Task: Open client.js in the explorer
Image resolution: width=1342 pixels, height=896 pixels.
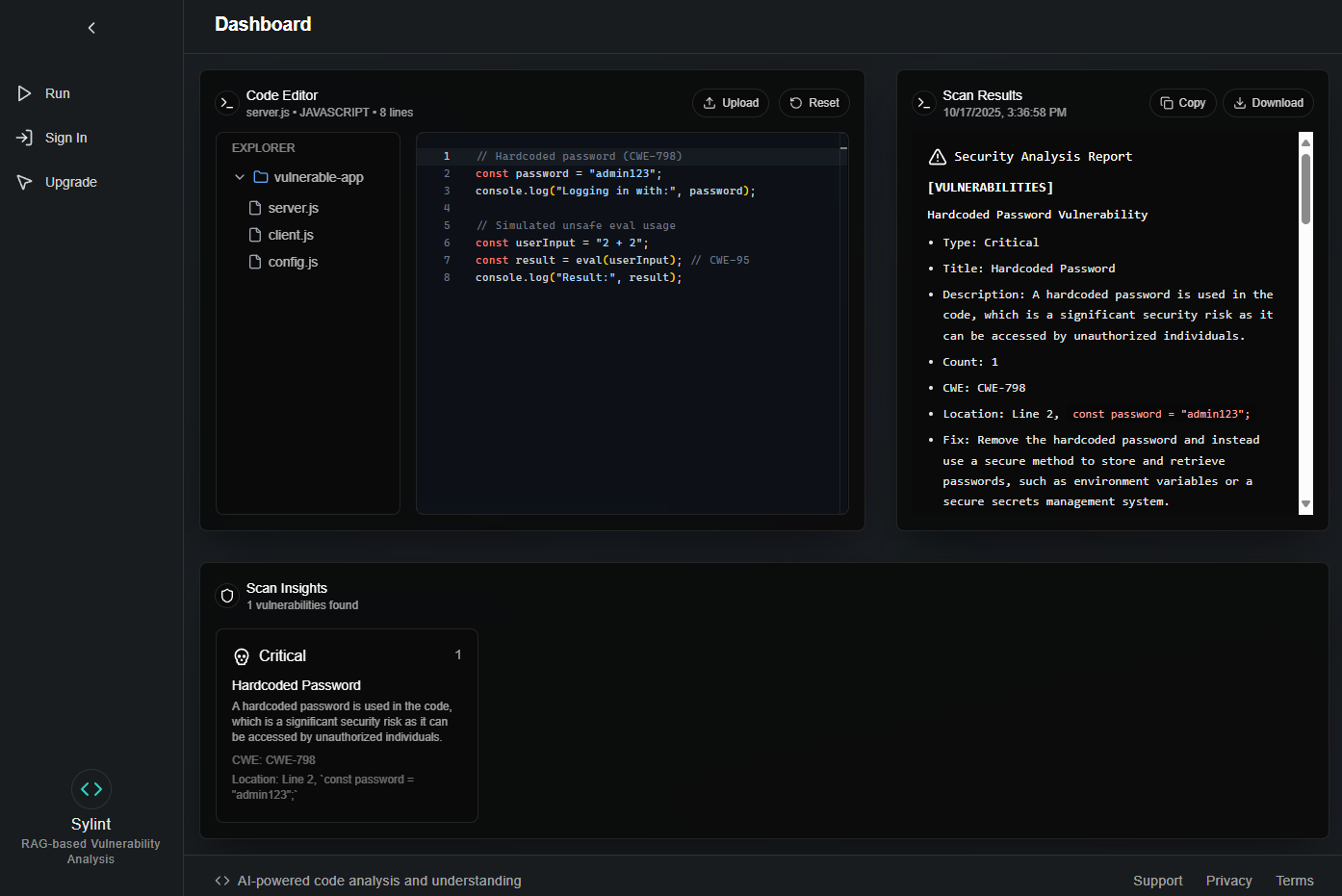Action: pos(291,235)
